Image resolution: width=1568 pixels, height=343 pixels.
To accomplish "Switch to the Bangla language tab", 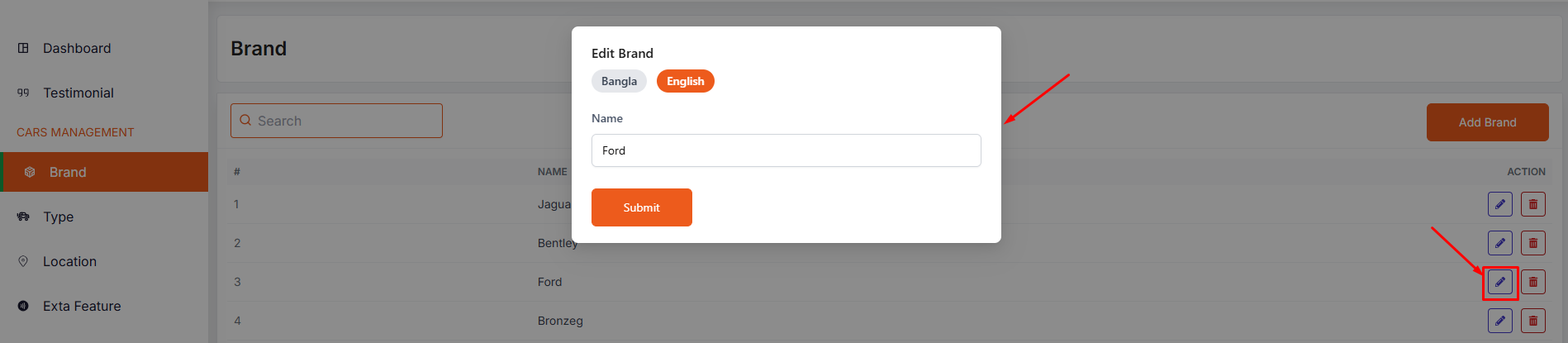I will pos(619,81).
